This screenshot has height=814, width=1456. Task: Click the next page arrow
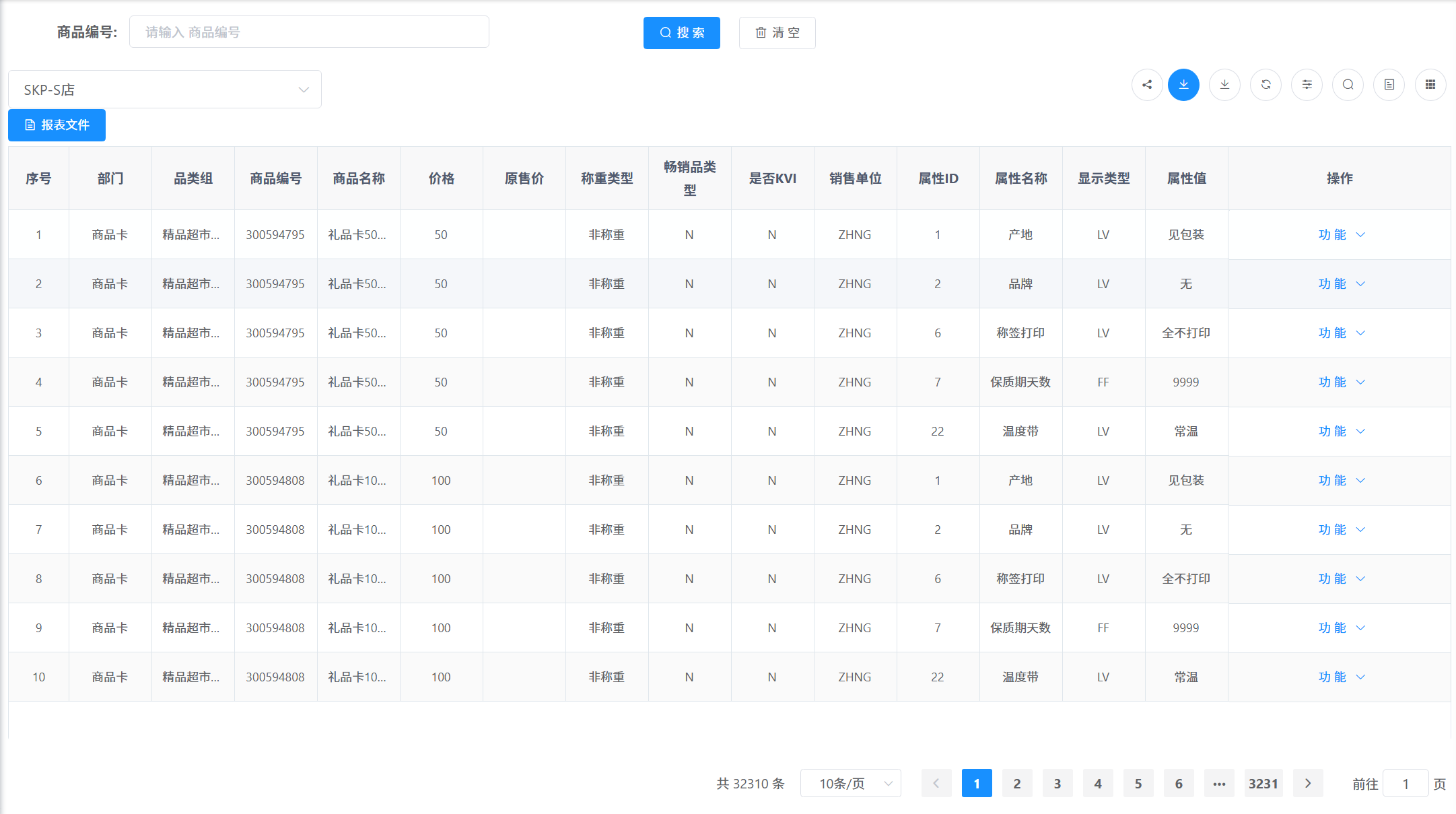tap(1308, 783)
